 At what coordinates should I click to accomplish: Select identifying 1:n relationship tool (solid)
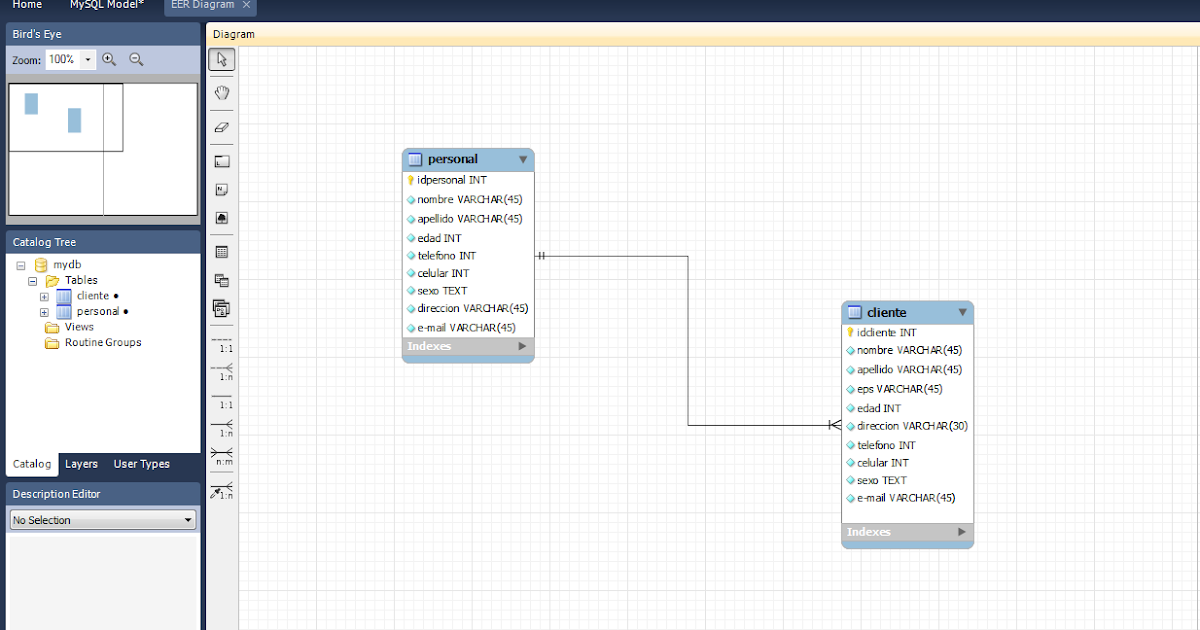click(222, 428)
